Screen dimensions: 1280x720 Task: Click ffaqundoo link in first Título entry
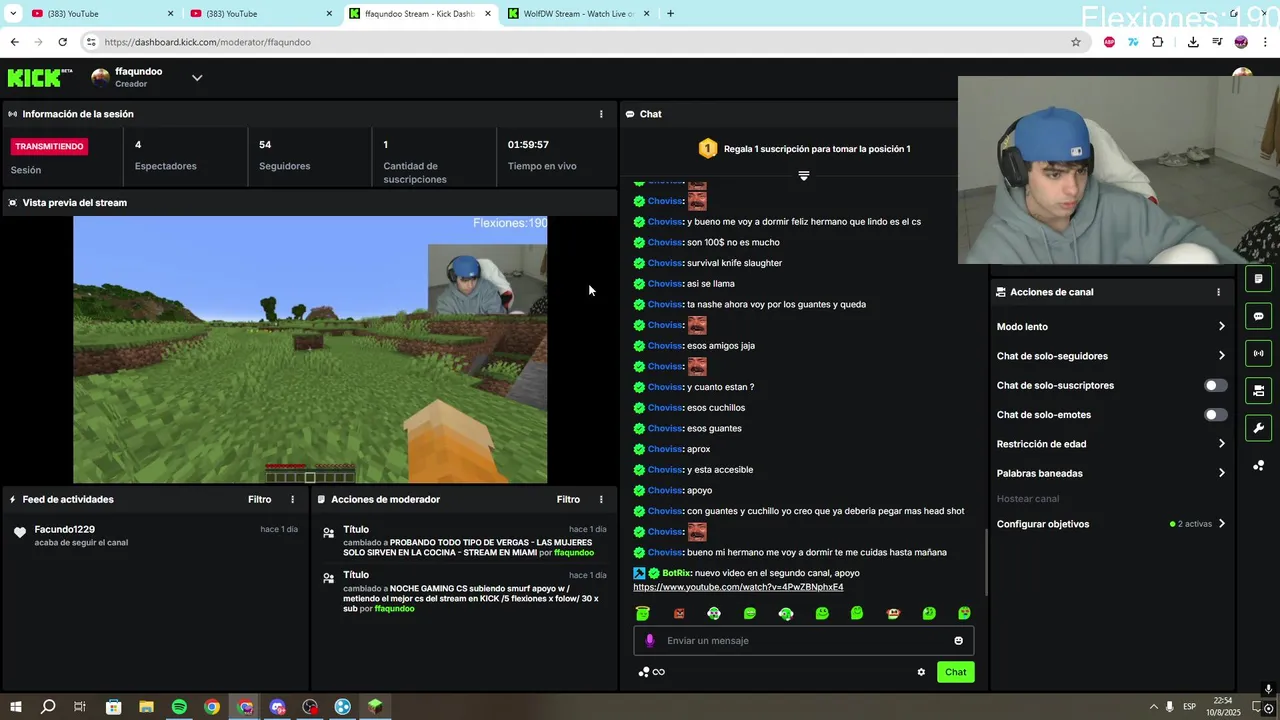point(574,553)
